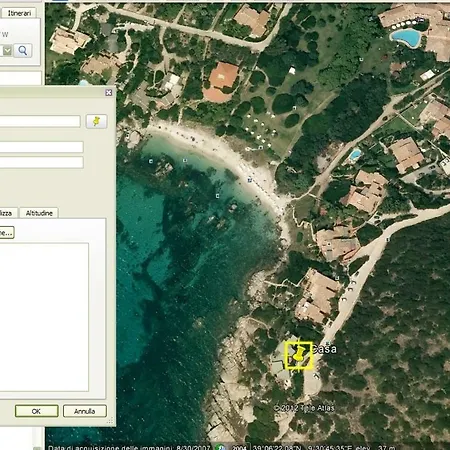Switch to the Altitudine tab
This screenshot has width=450, height=450.
coord(39,213)
